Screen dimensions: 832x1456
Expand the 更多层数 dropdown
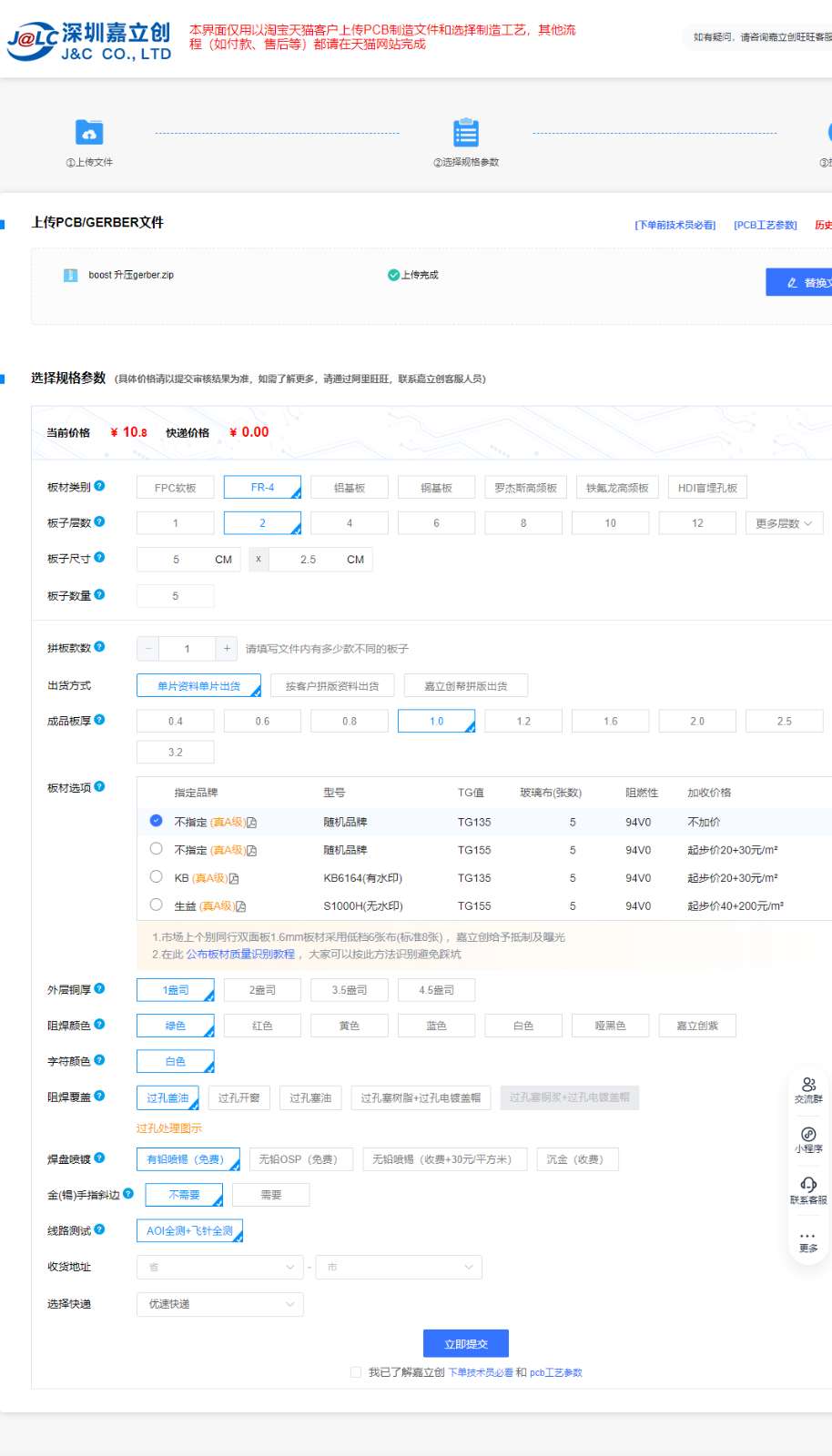tap(785, 523)
